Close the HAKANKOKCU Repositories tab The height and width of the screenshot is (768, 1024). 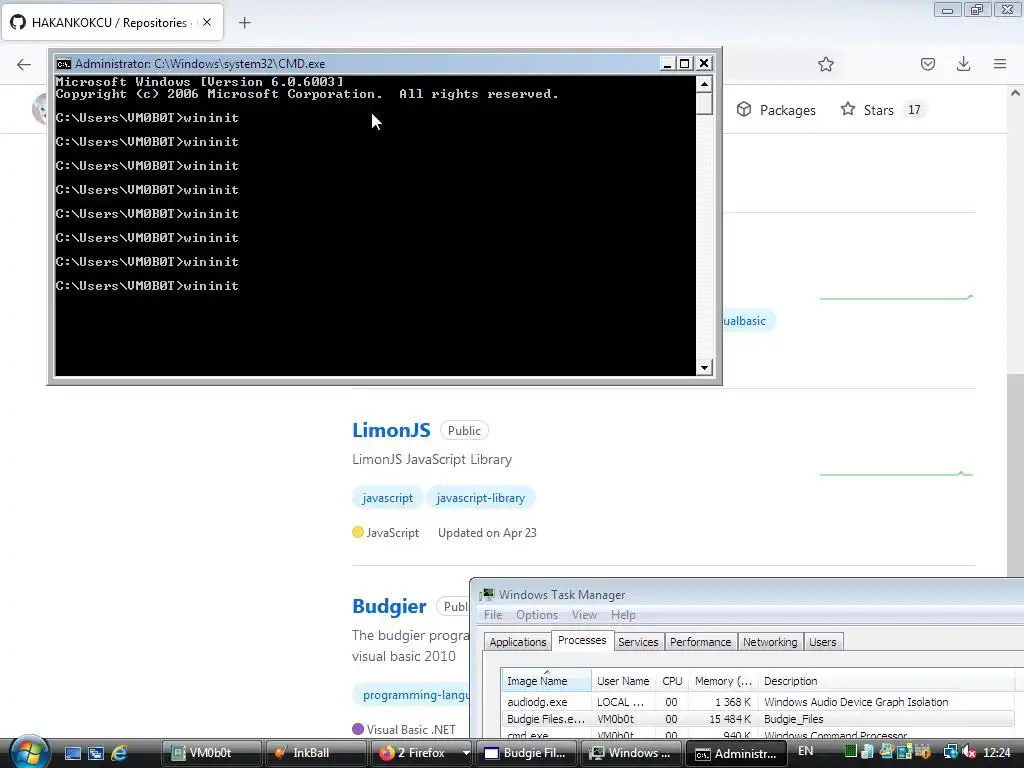click(207, 22)
